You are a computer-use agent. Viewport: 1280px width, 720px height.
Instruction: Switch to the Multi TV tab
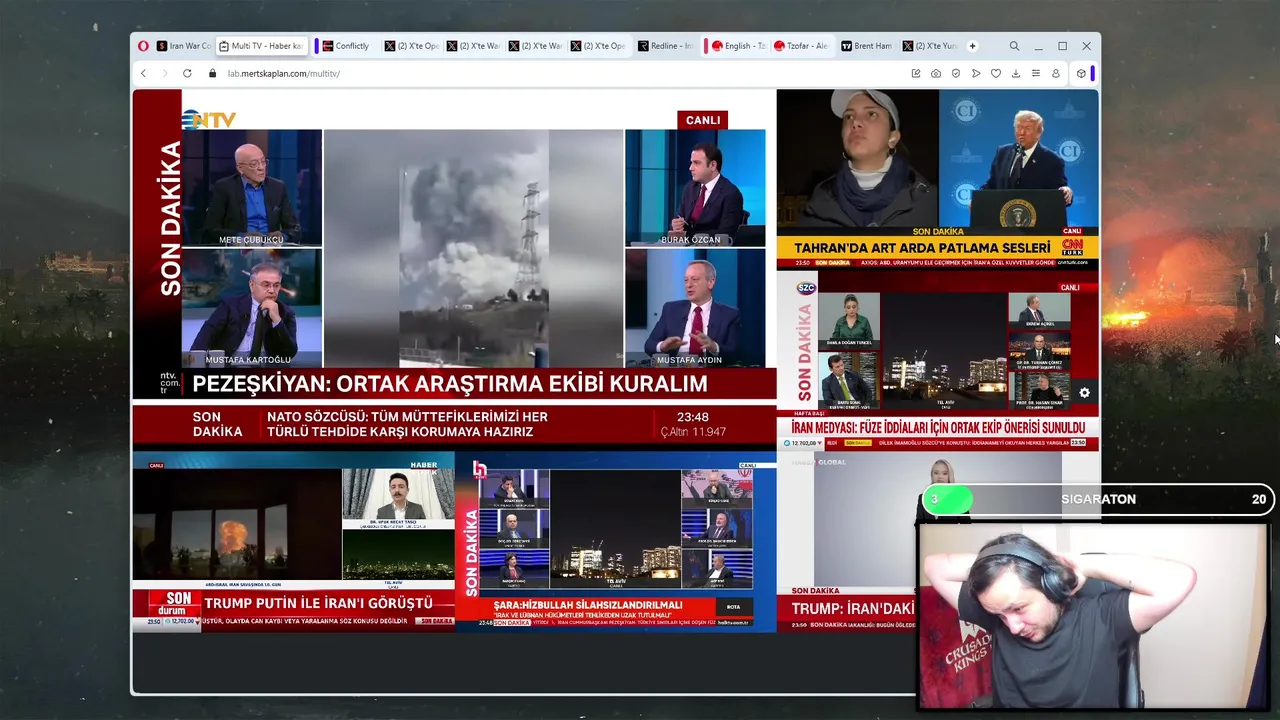point(262,46)
